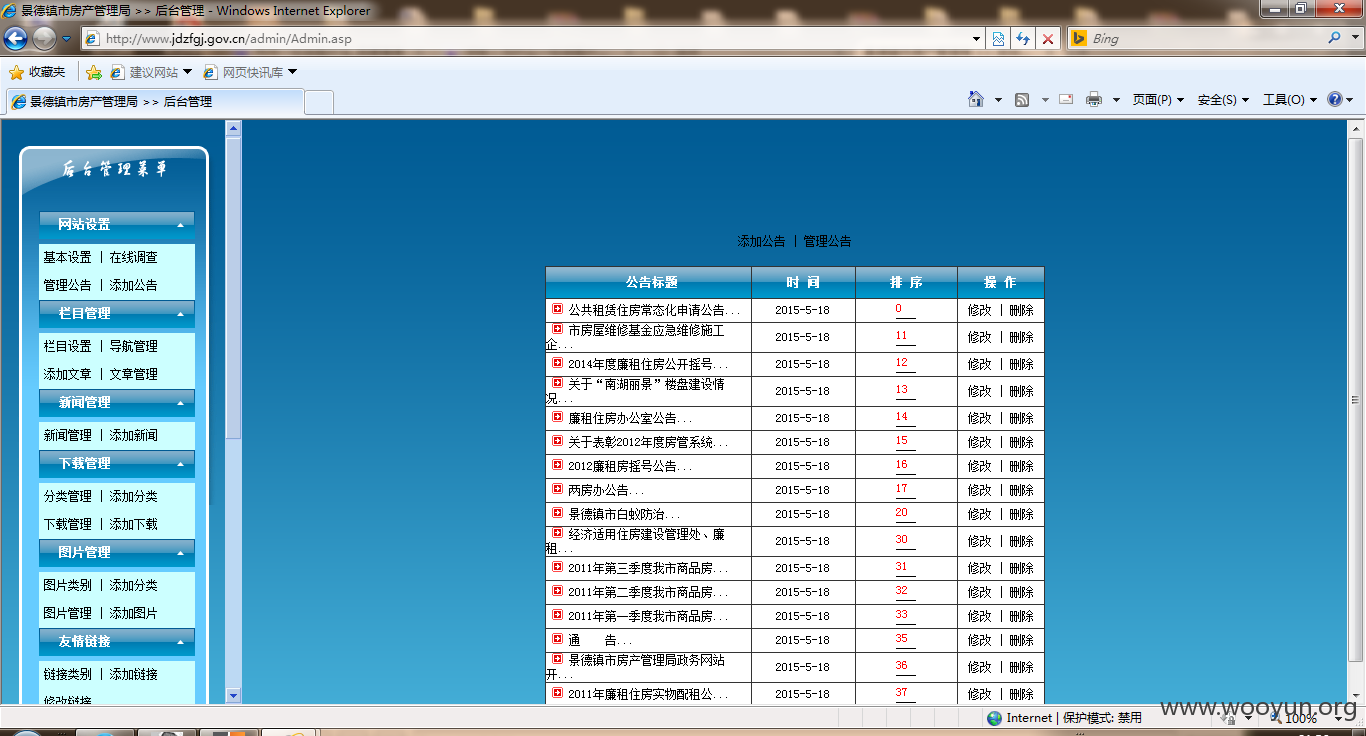
Task: Click 添加新闻 in the sidebar
Action: coord(134,435)
